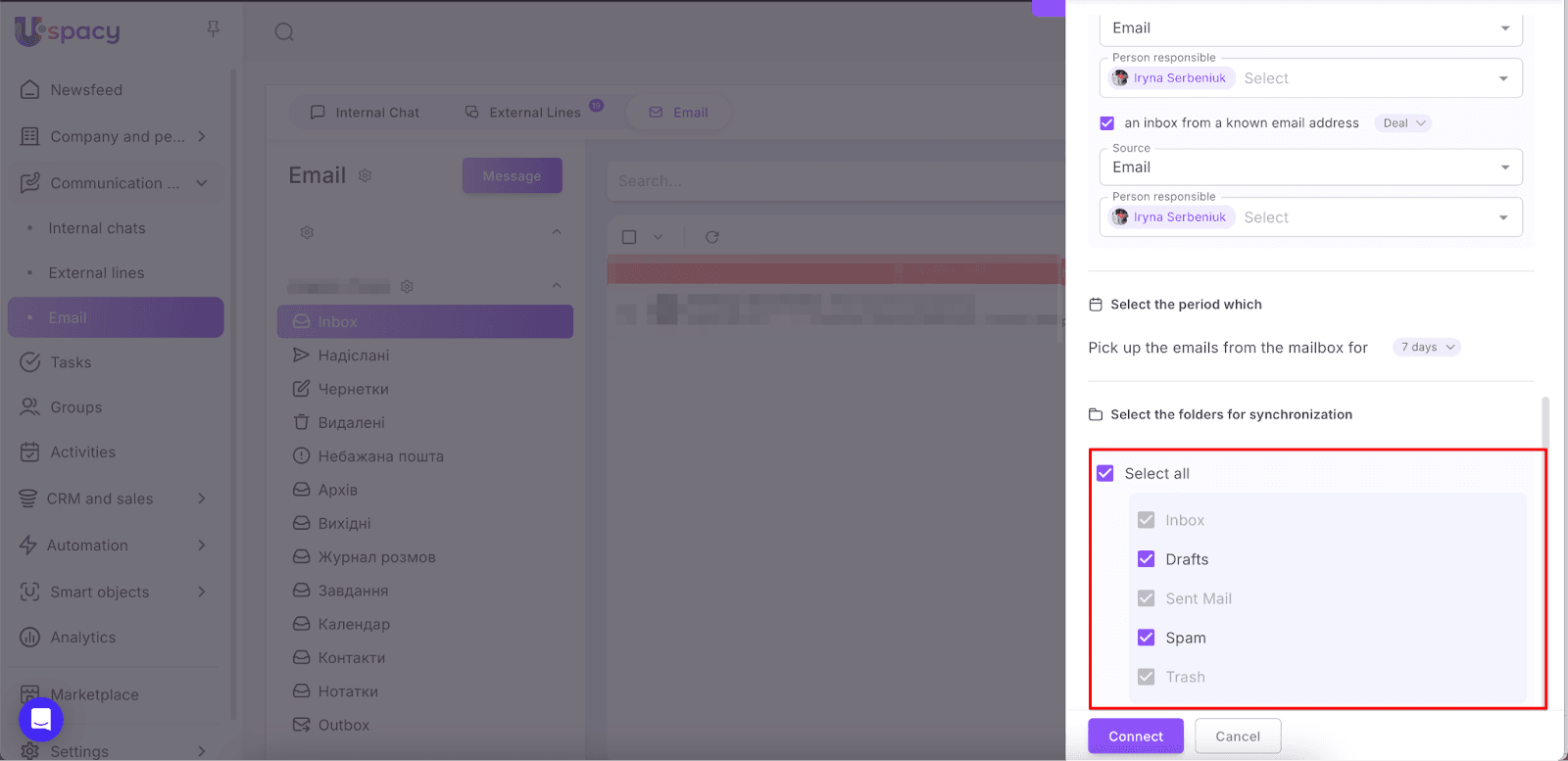Viewport: 1568px width, 761px height.
Task: Open Tasks from the sidebar
Action: (71, 362)
